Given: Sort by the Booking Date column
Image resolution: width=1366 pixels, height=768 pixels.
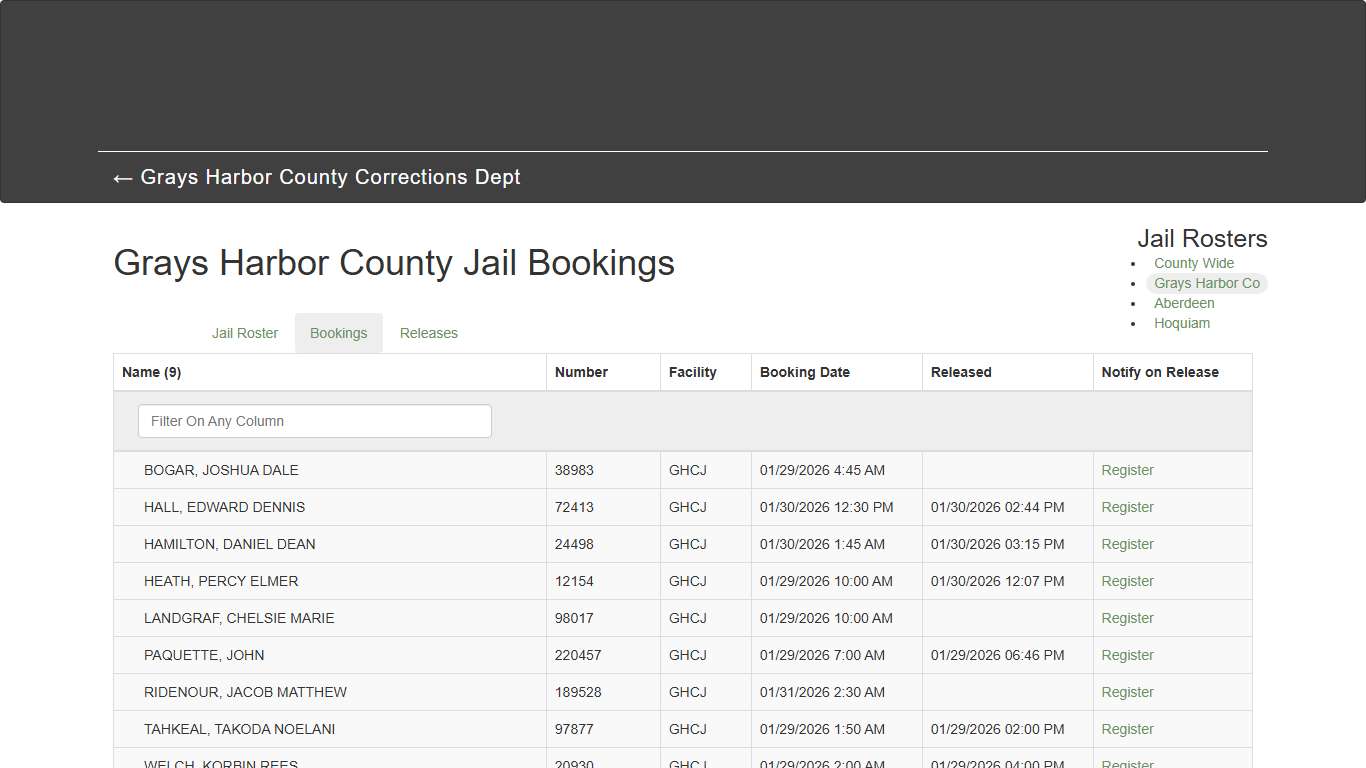Looking at the screenshot, I should click(x=805, y=371).
